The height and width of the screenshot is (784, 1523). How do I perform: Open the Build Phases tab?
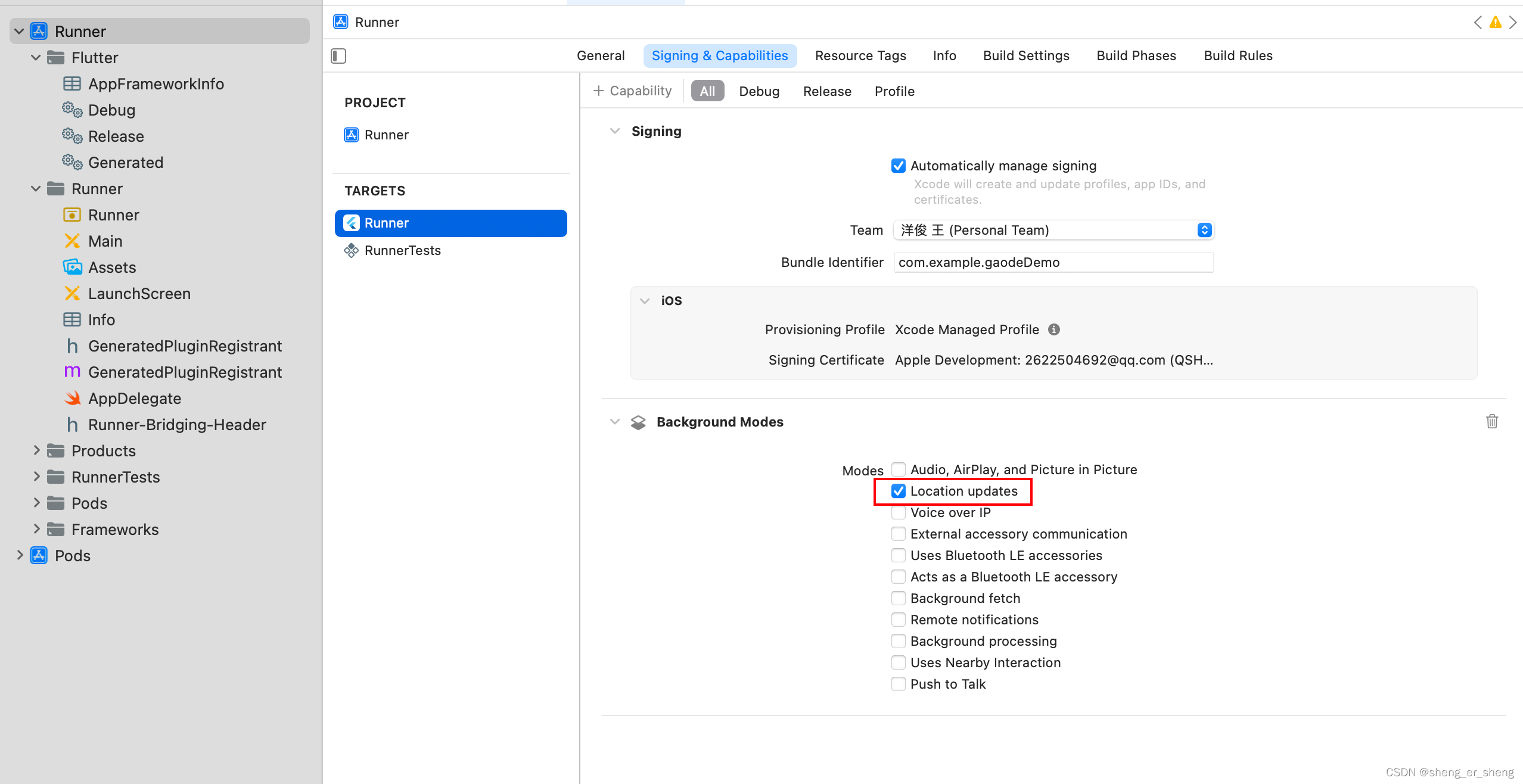[1136, 55]
